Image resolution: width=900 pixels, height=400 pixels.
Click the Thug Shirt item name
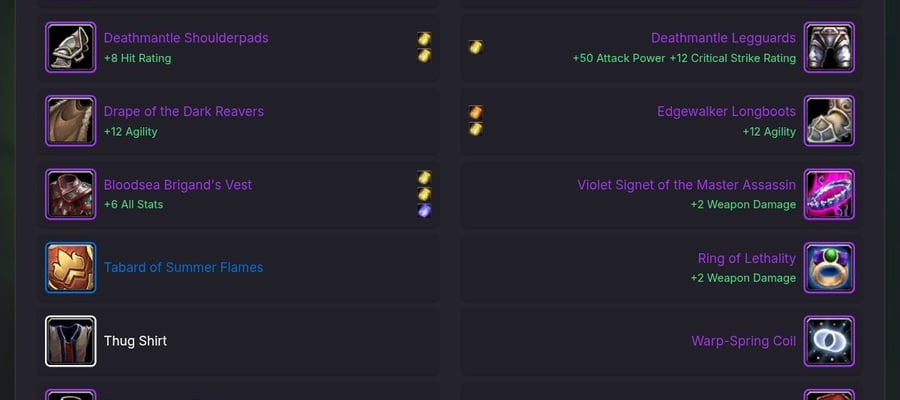(x=135, y=341)
